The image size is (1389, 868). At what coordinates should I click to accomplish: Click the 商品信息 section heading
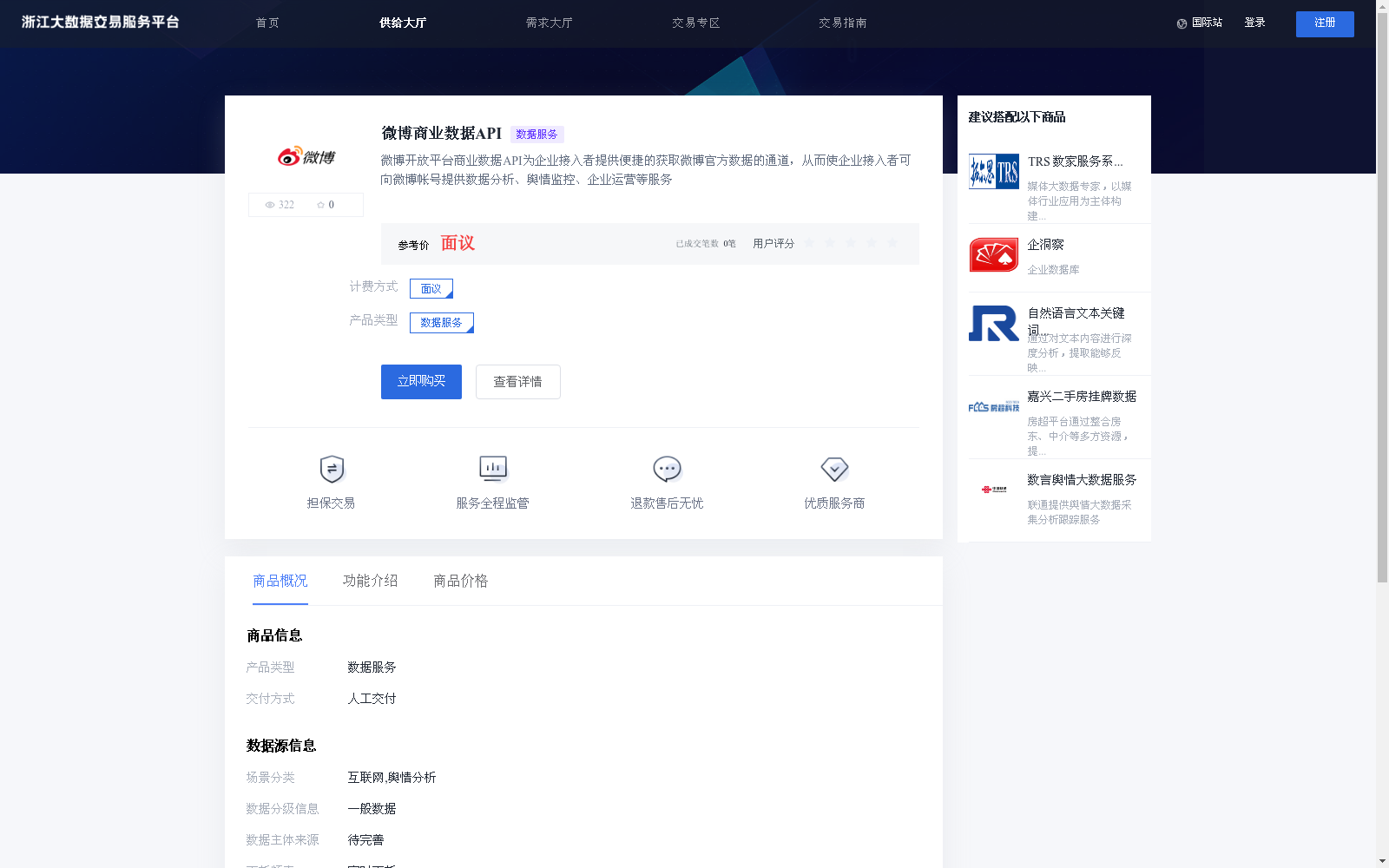click(x=274, y=635)
